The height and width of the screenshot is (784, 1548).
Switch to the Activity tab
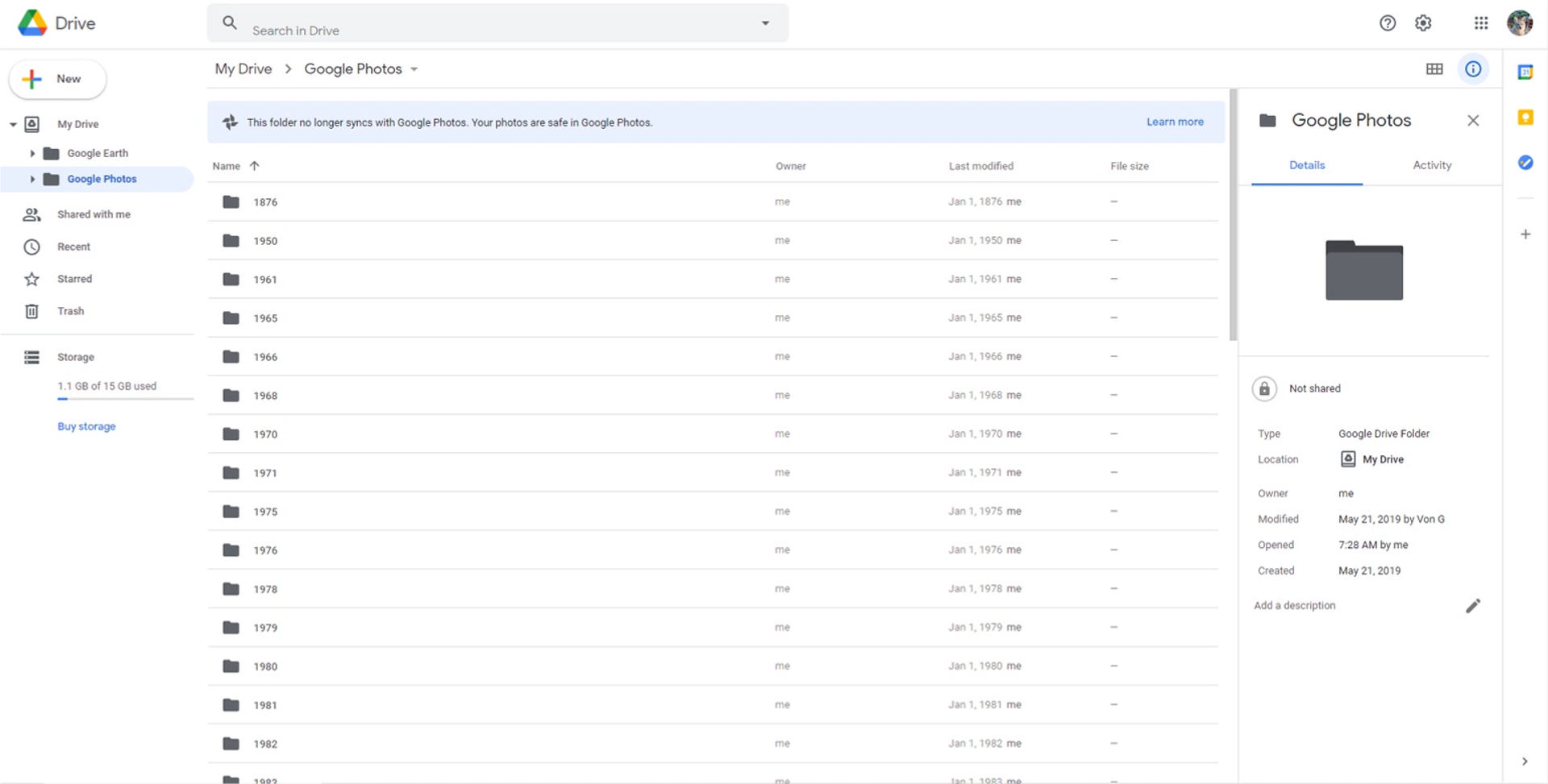tap(1432, 165)
